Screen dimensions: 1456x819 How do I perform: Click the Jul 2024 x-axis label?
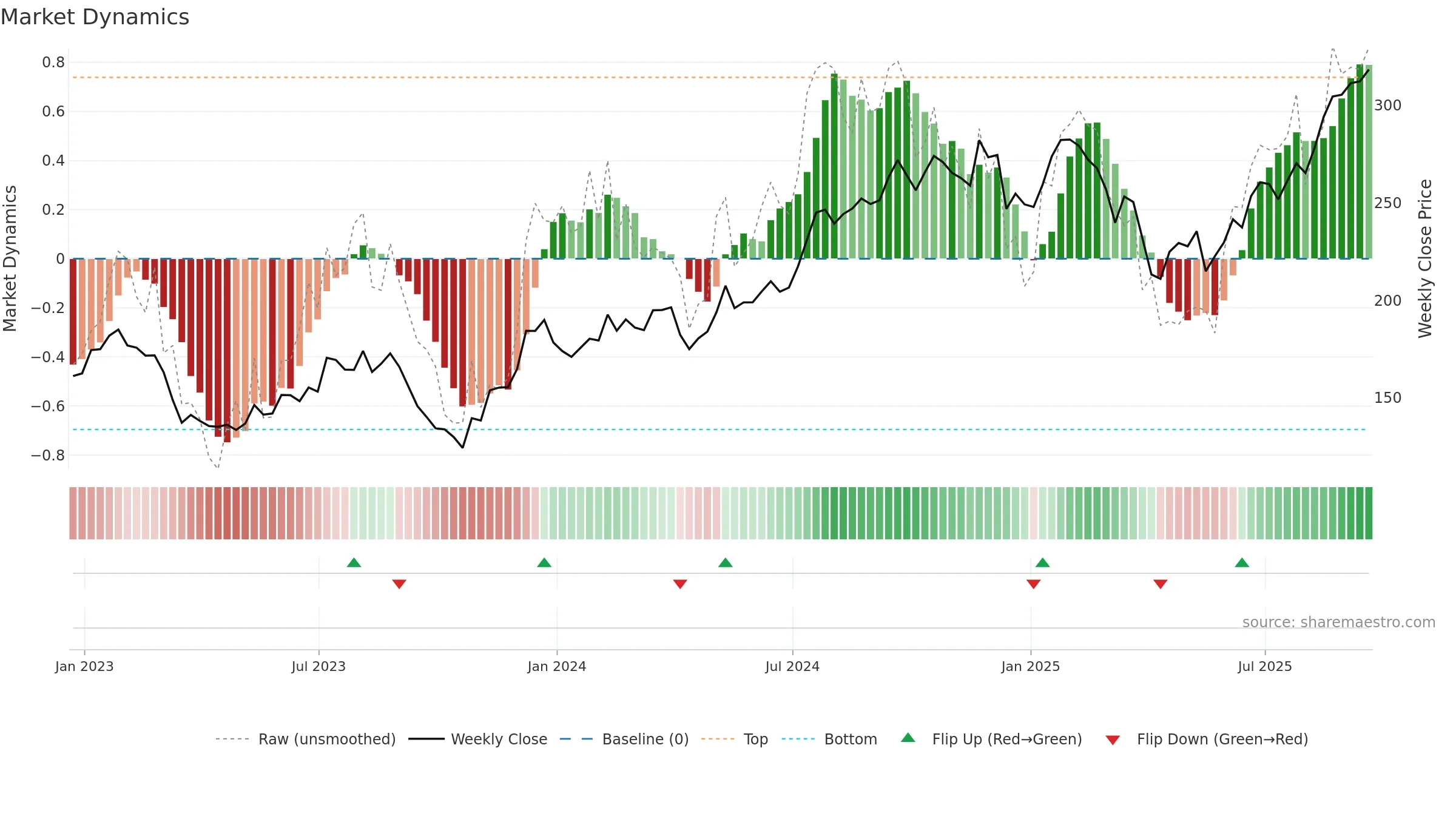click(x=792, y=666)
